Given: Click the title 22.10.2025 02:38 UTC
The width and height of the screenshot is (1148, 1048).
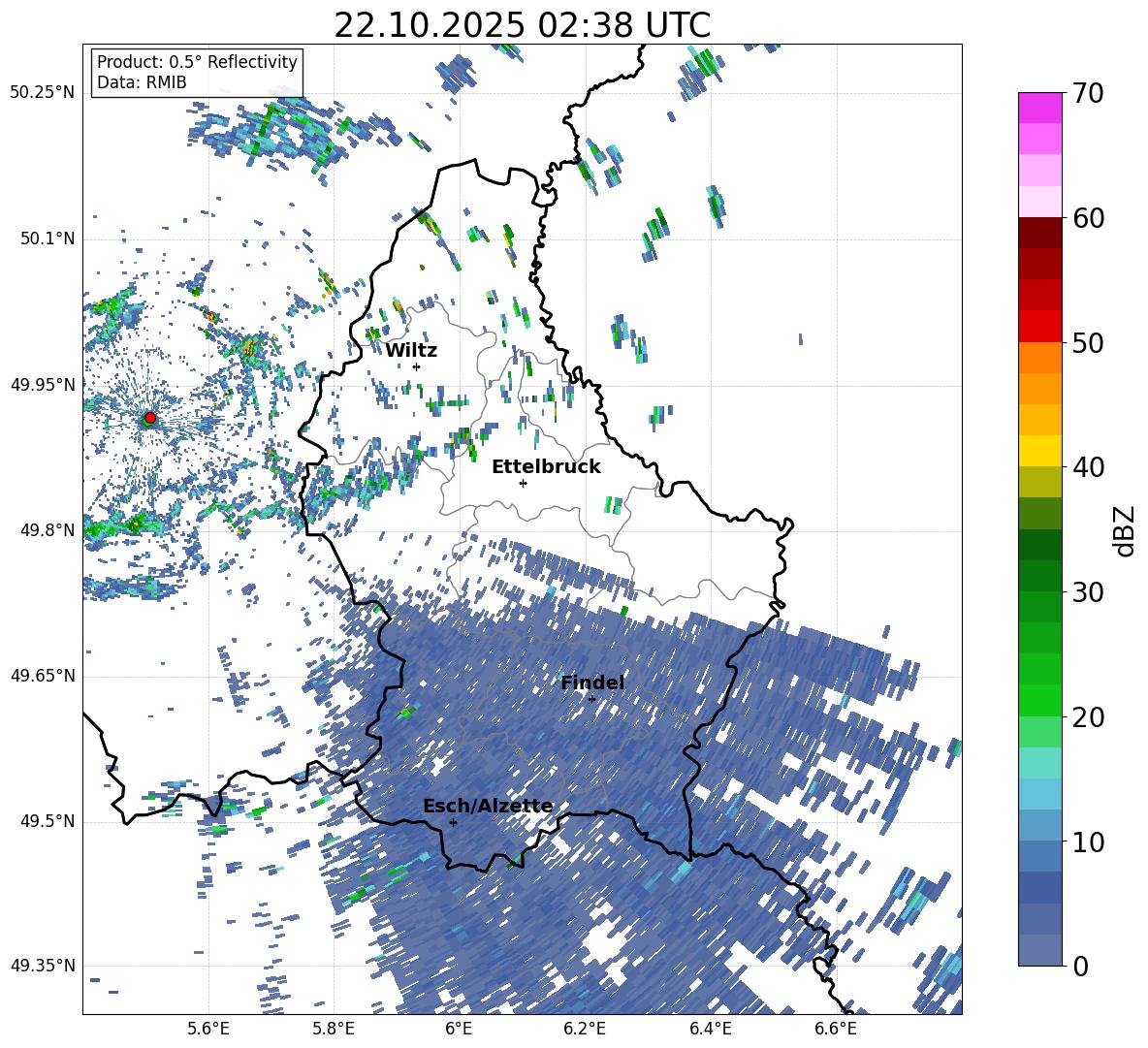Looking at the screenshot, I should (x=522, y=25).
